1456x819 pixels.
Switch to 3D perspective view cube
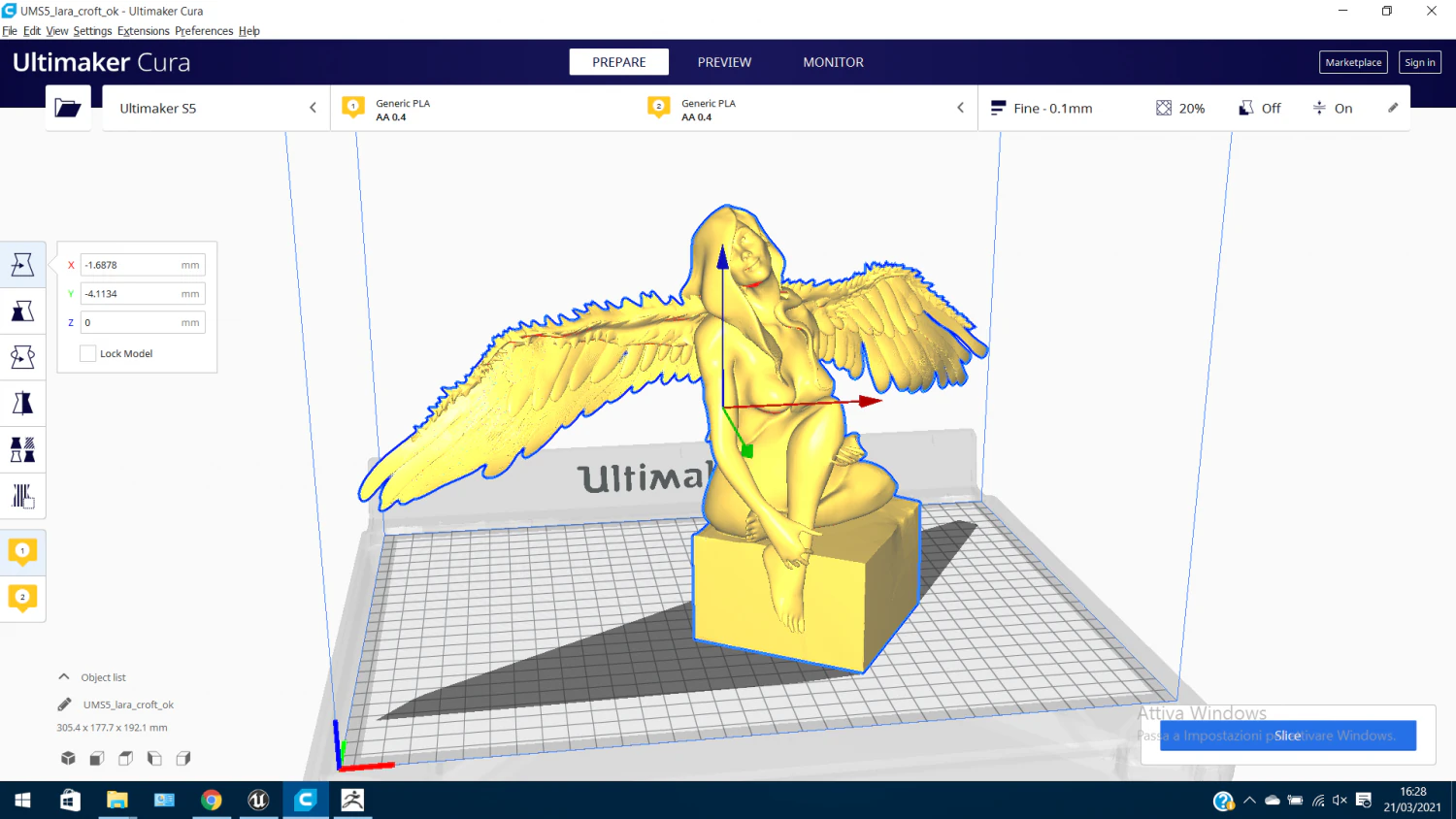coord(68,758)
